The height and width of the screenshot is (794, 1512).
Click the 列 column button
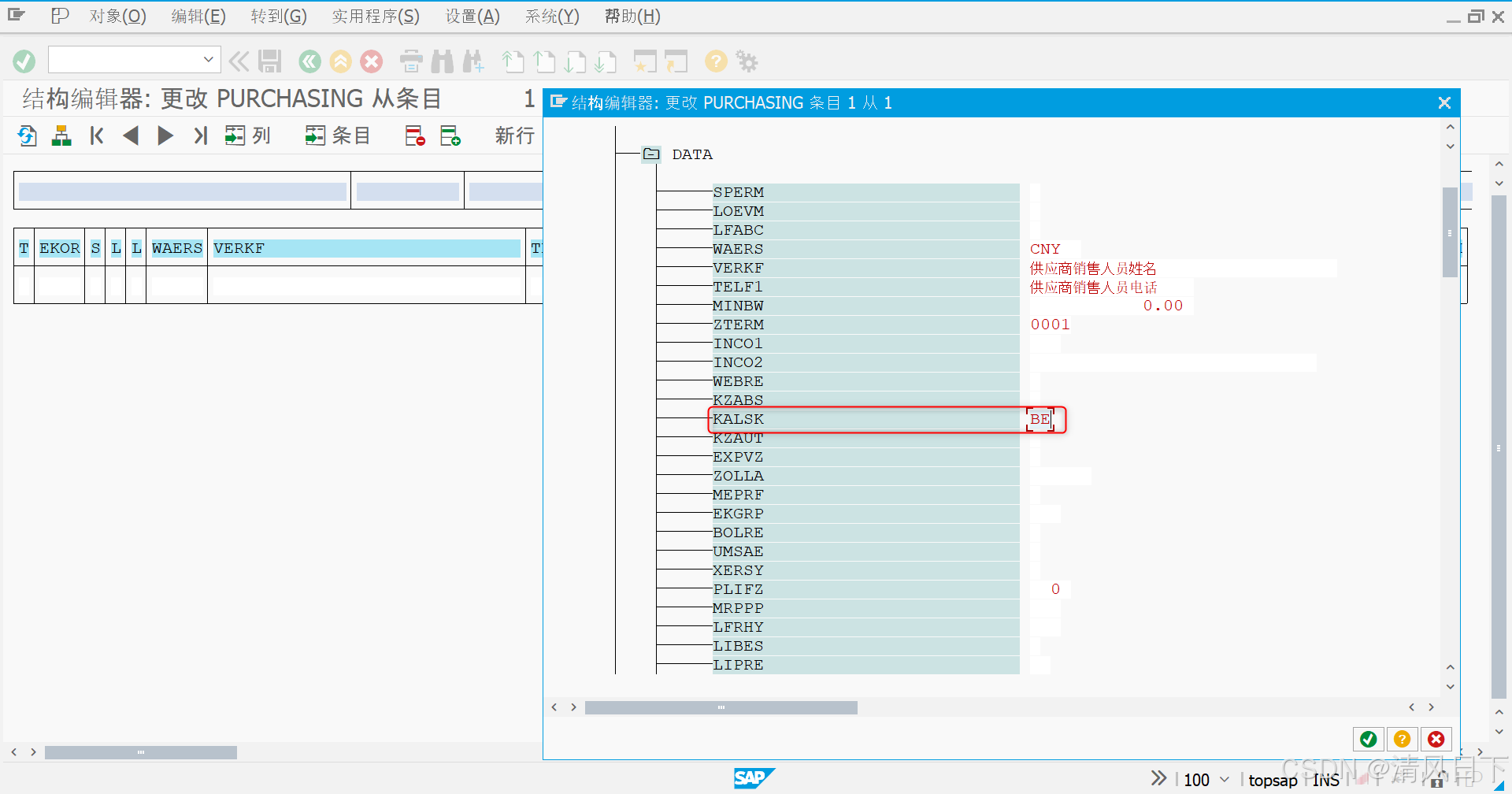click(x=247, y=135)
